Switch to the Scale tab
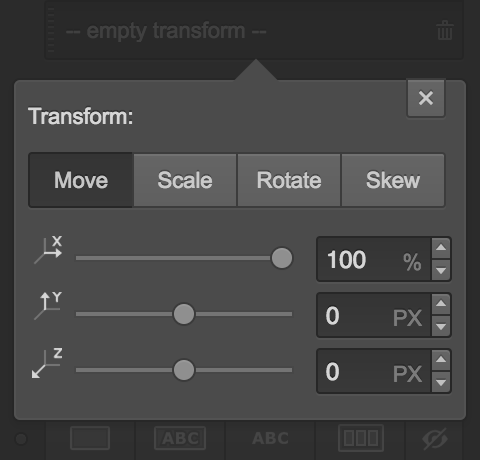 click(x=185, y=180)
